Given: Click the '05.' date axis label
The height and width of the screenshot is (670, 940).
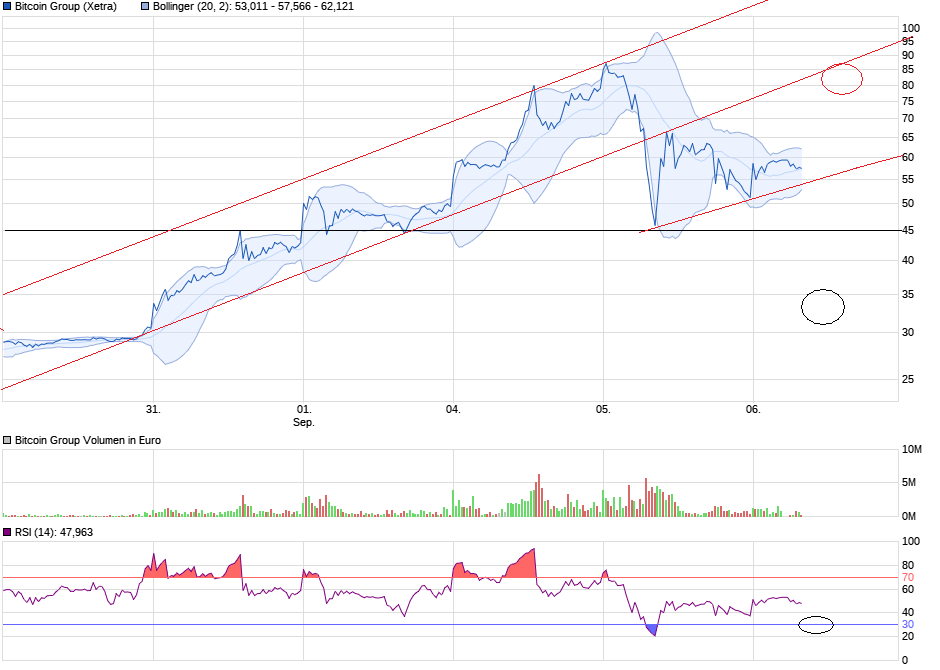Looking at the screenshot, I should [603, 409].
